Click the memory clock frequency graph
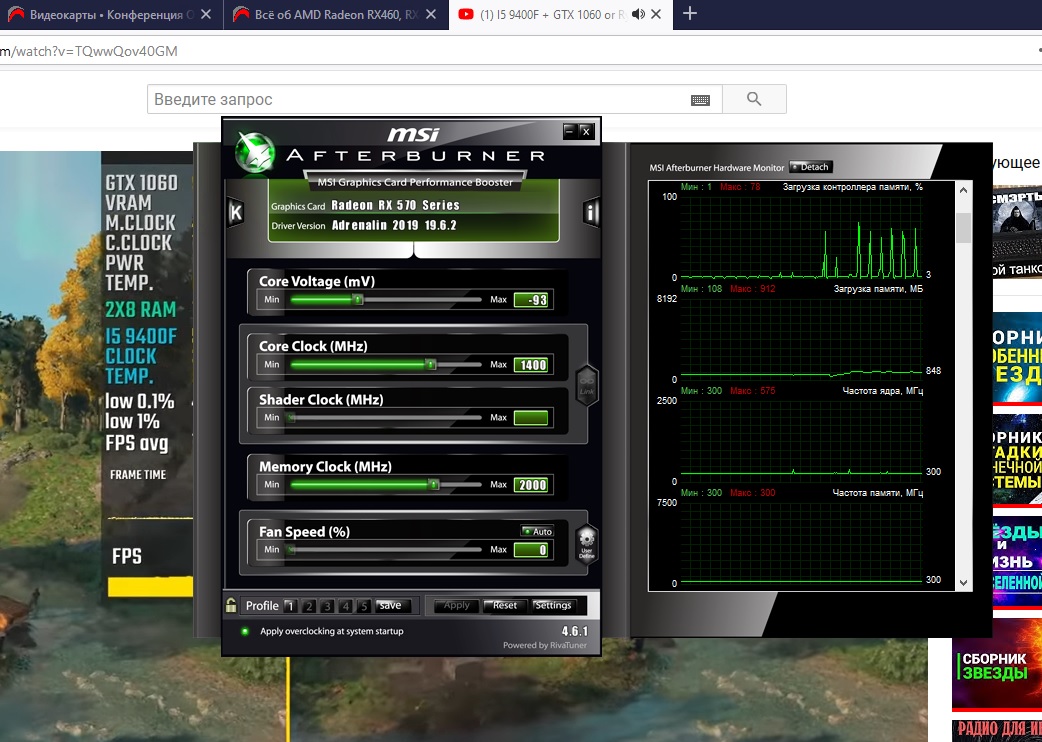This screenshot has width=1042, height=742. coord(801,542)
